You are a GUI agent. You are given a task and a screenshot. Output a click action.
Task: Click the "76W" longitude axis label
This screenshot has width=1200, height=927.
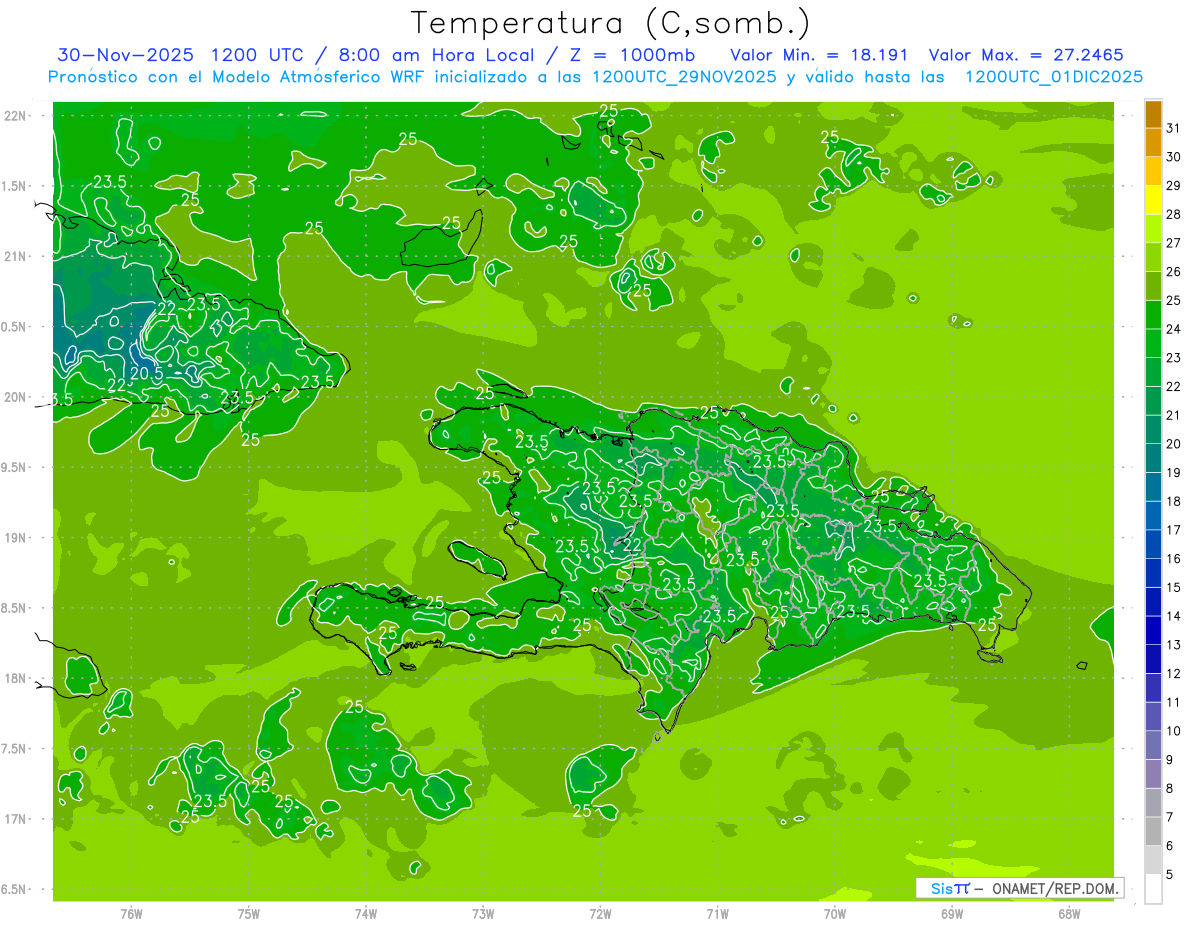point(130,914)
